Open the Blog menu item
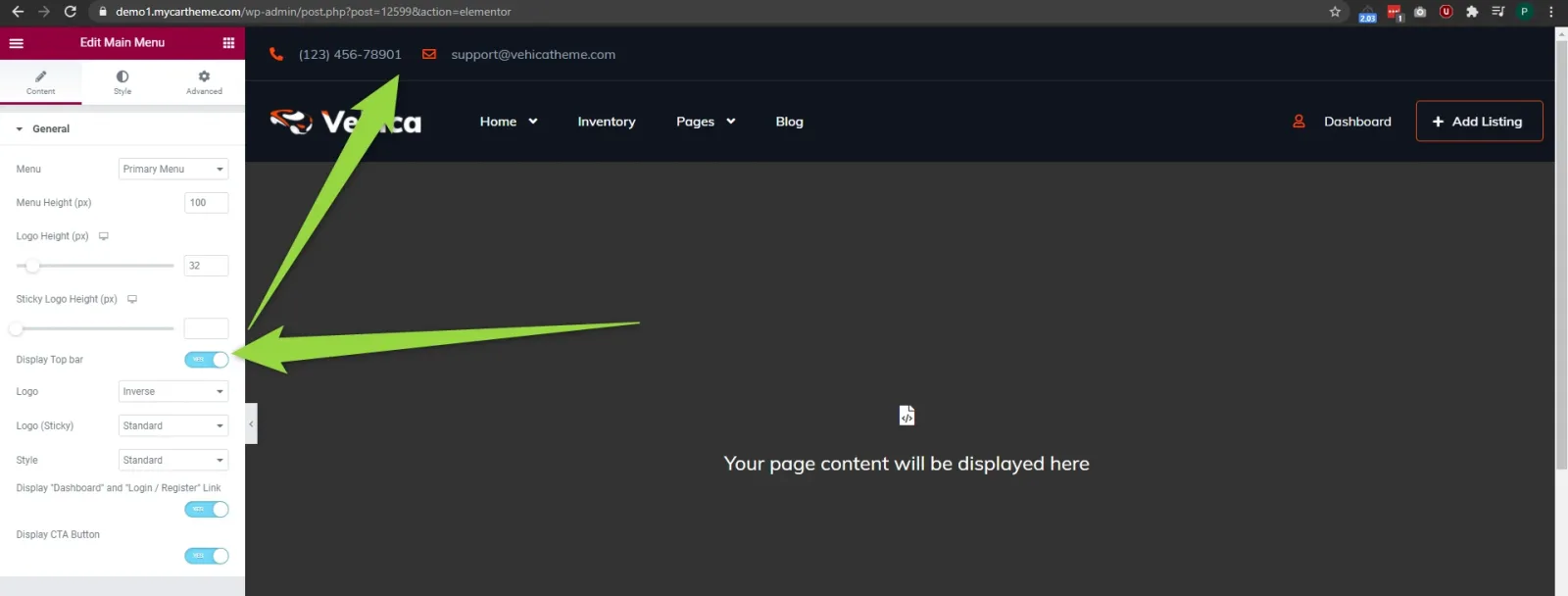The height and width of the screenshot is (596, 1568). tap(790, 122)
